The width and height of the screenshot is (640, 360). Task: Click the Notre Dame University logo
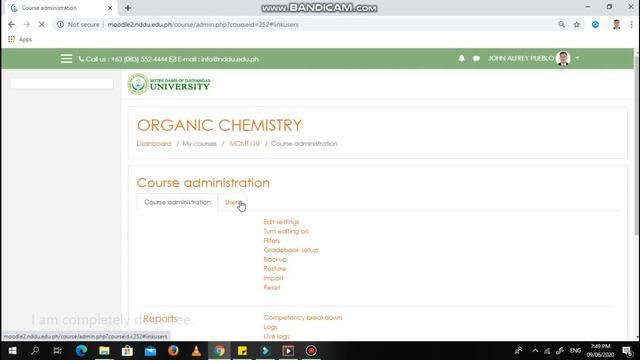click(x=169, y=84)
